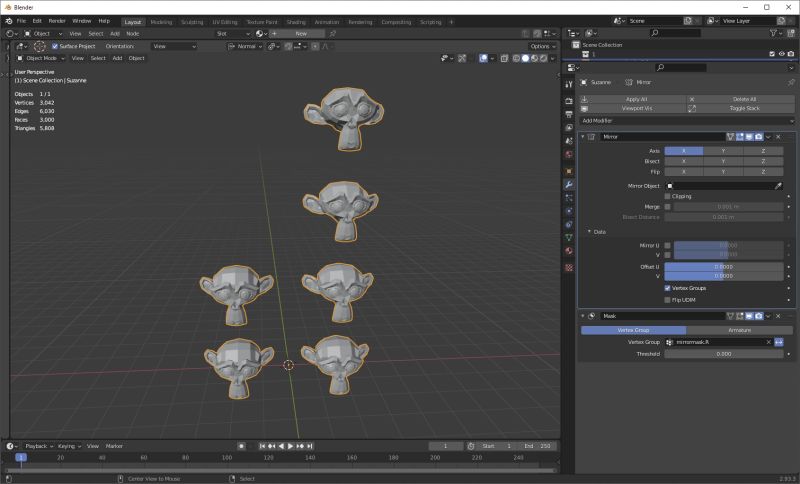Play the animation forward

coord(290,446)
